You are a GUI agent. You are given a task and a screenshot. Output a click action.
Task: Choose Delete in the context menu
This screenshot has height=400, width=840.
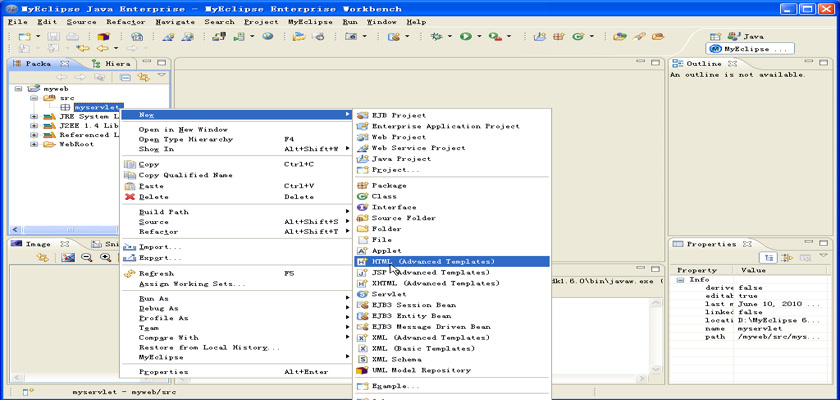236,197
